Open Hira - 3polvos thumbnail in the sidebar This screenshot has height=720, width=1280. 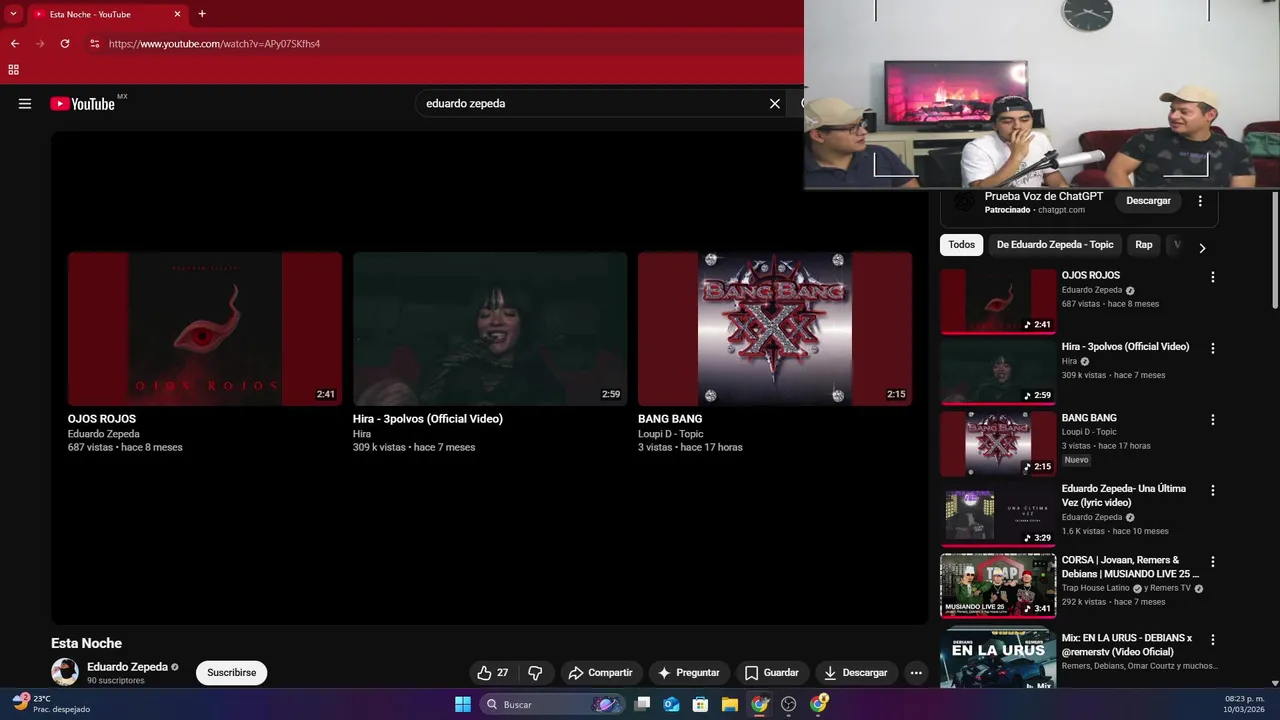(x=998, y=372)
